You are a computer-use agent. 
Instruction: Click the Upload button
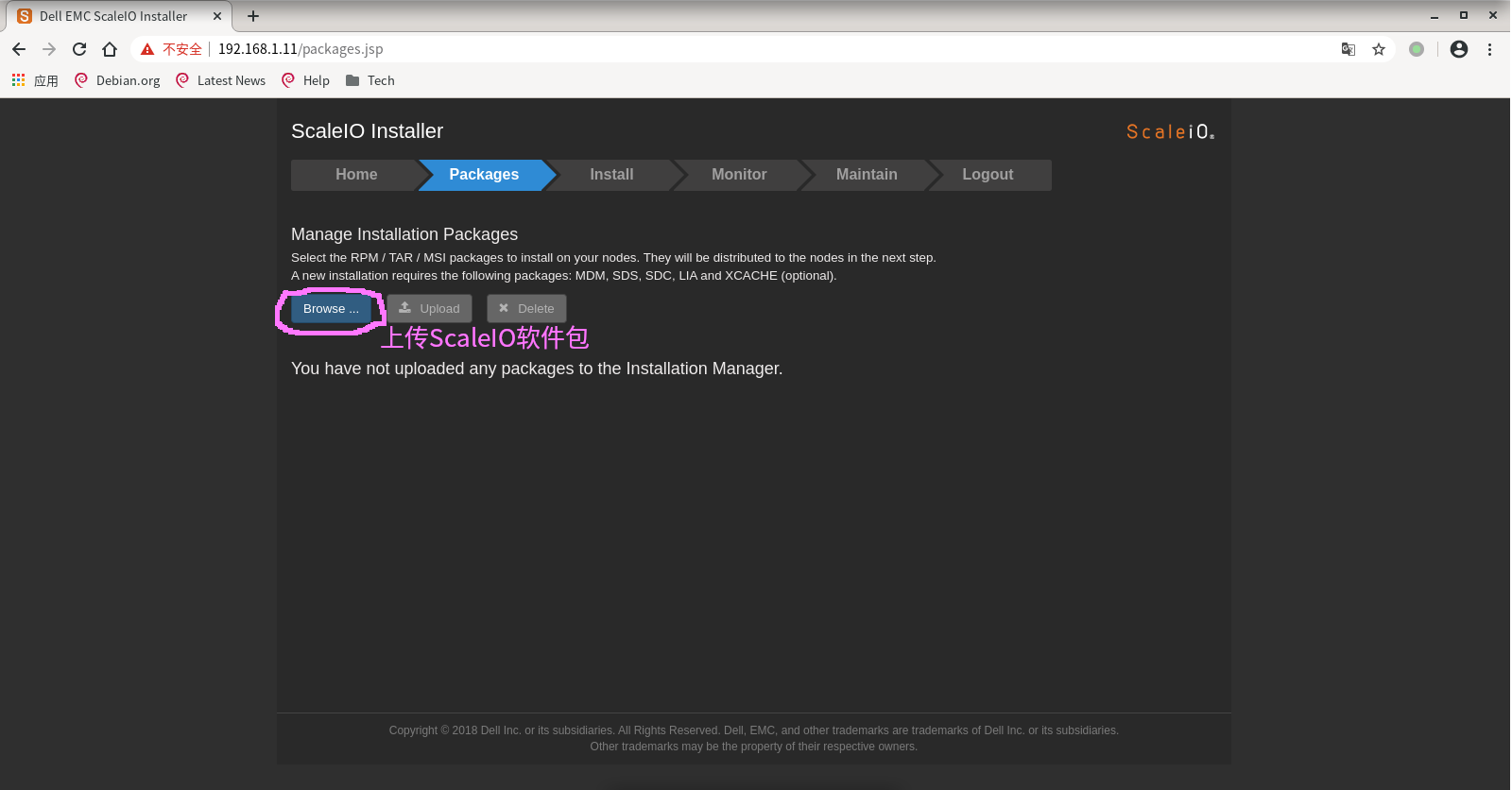pos(429,309)
